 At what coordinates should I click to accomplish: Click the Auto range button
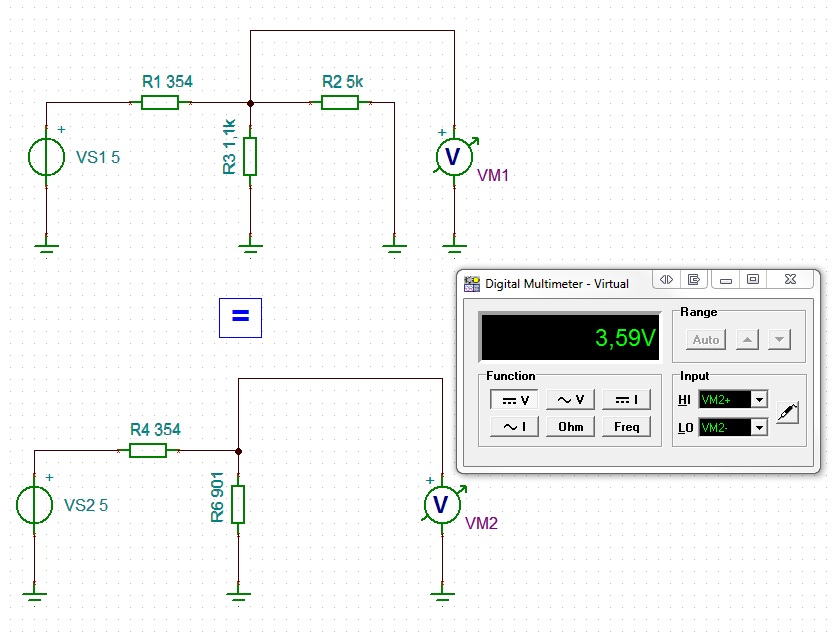[x=706, y=339]
